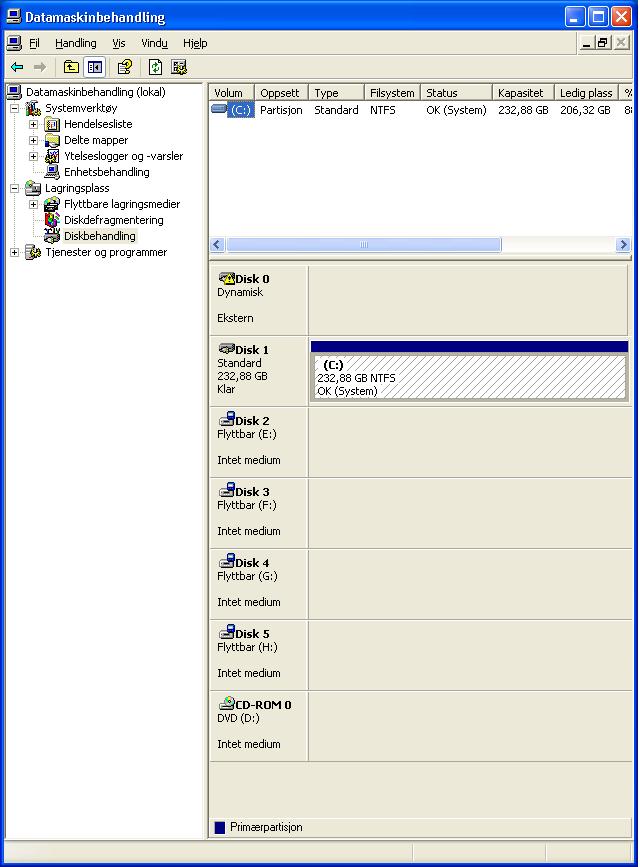Viewport: 640px width, 867px height.
Task: Click the DVD (D:) label of CD-ROM 0
Action: [238, 718]
